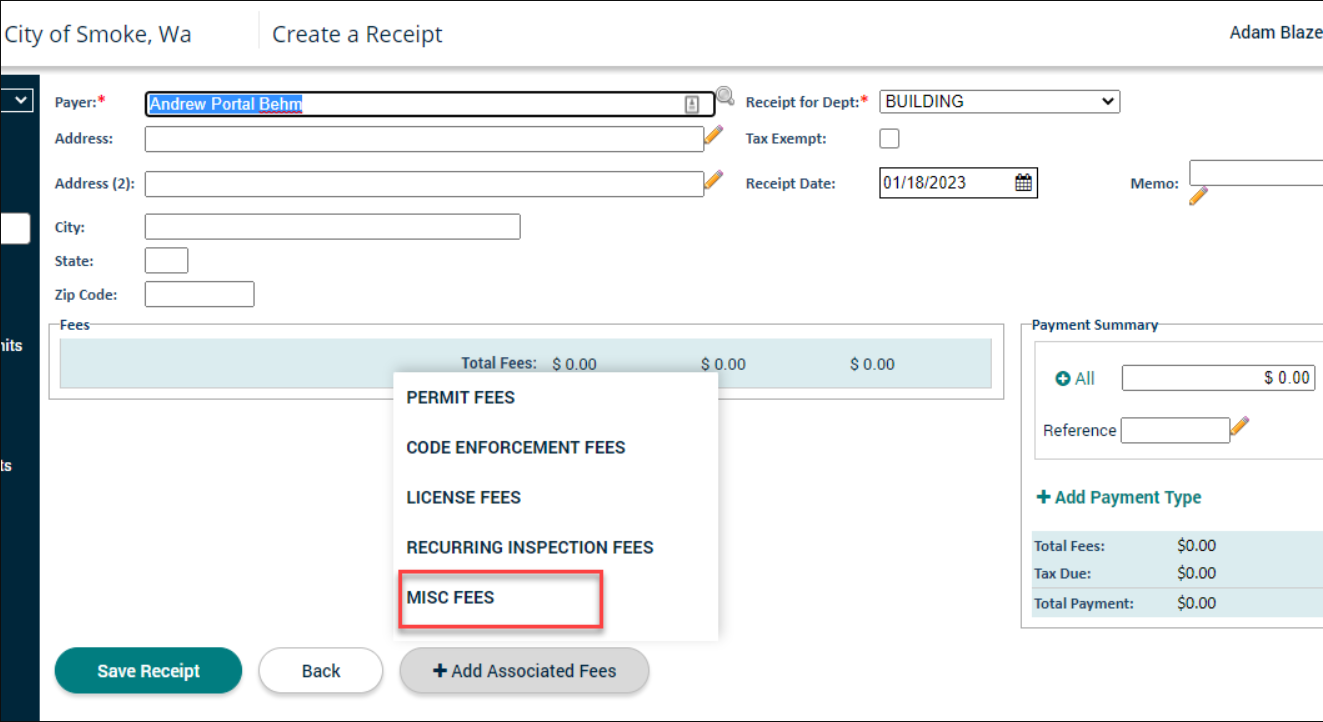Image resolution: width=1323 pixels, height=722 pixels.
Task: Select RECURRING INSPECTION FEES option
Action: (530, 547)
